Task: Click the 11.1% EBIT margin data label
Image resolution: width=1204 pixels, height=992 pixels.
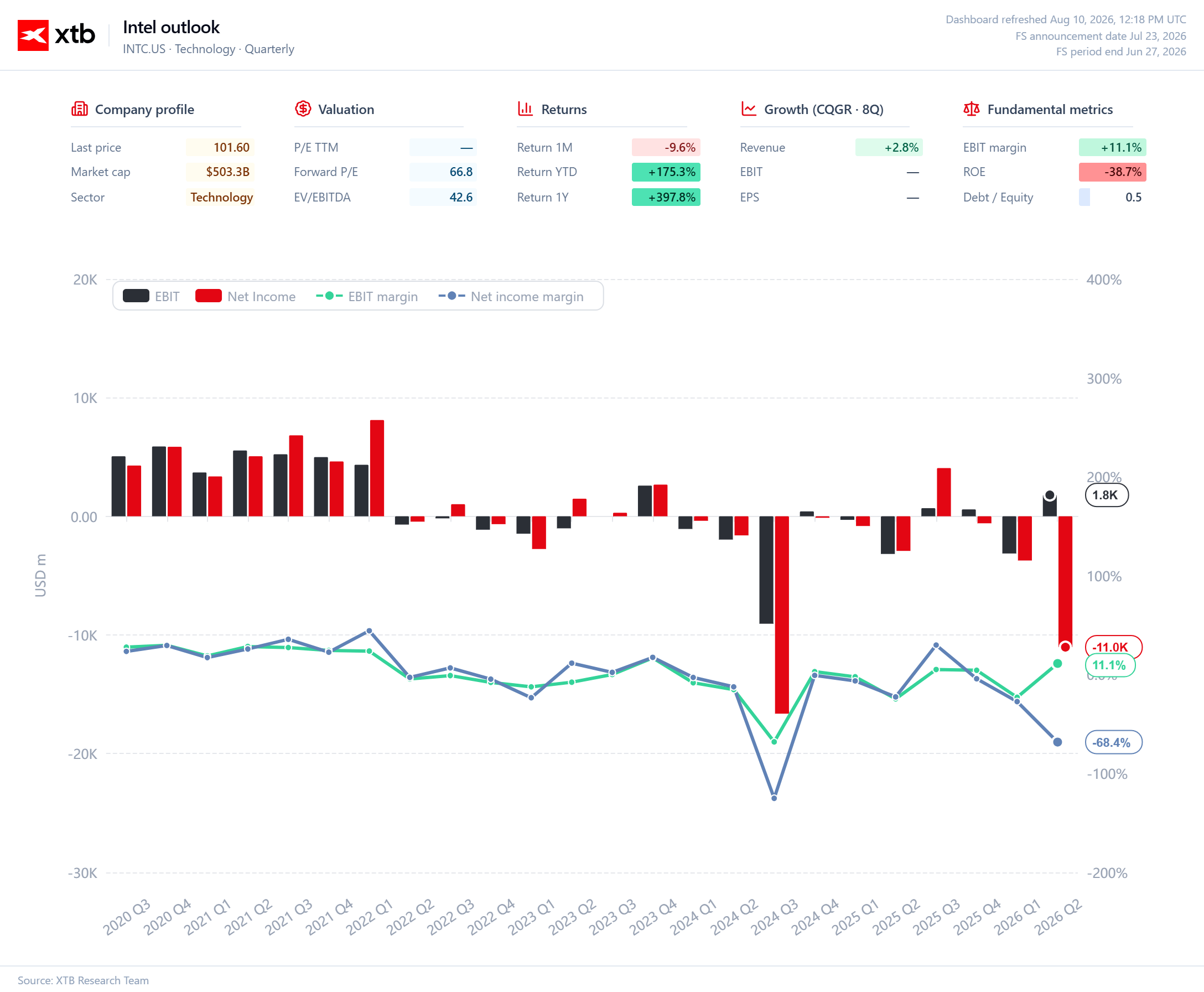Action: [x=1110, y=665]
